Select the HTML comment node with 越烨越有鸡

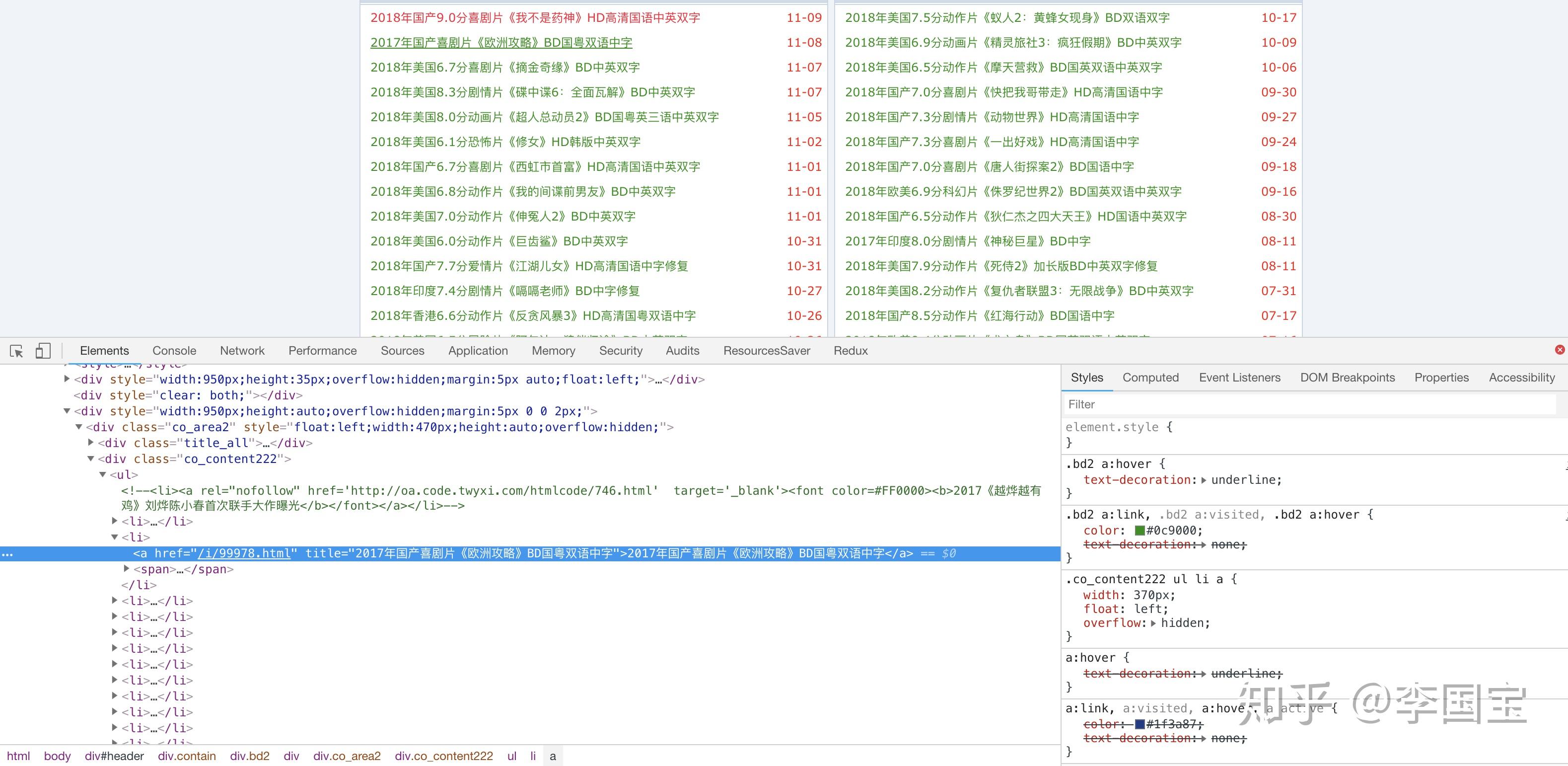581,498
